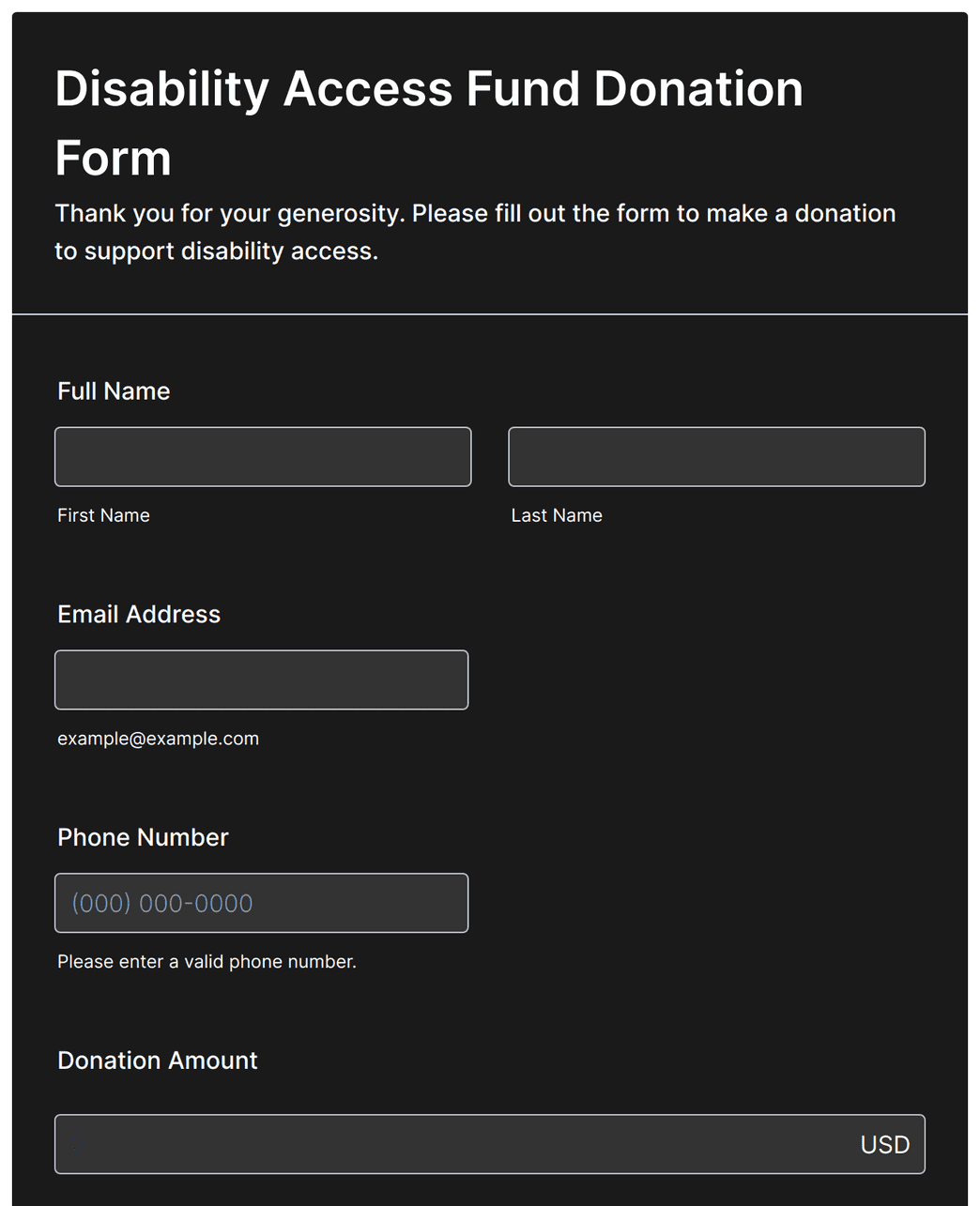Click the divider line below the header
Screen dimensions: 980x1206
point(490,314)
